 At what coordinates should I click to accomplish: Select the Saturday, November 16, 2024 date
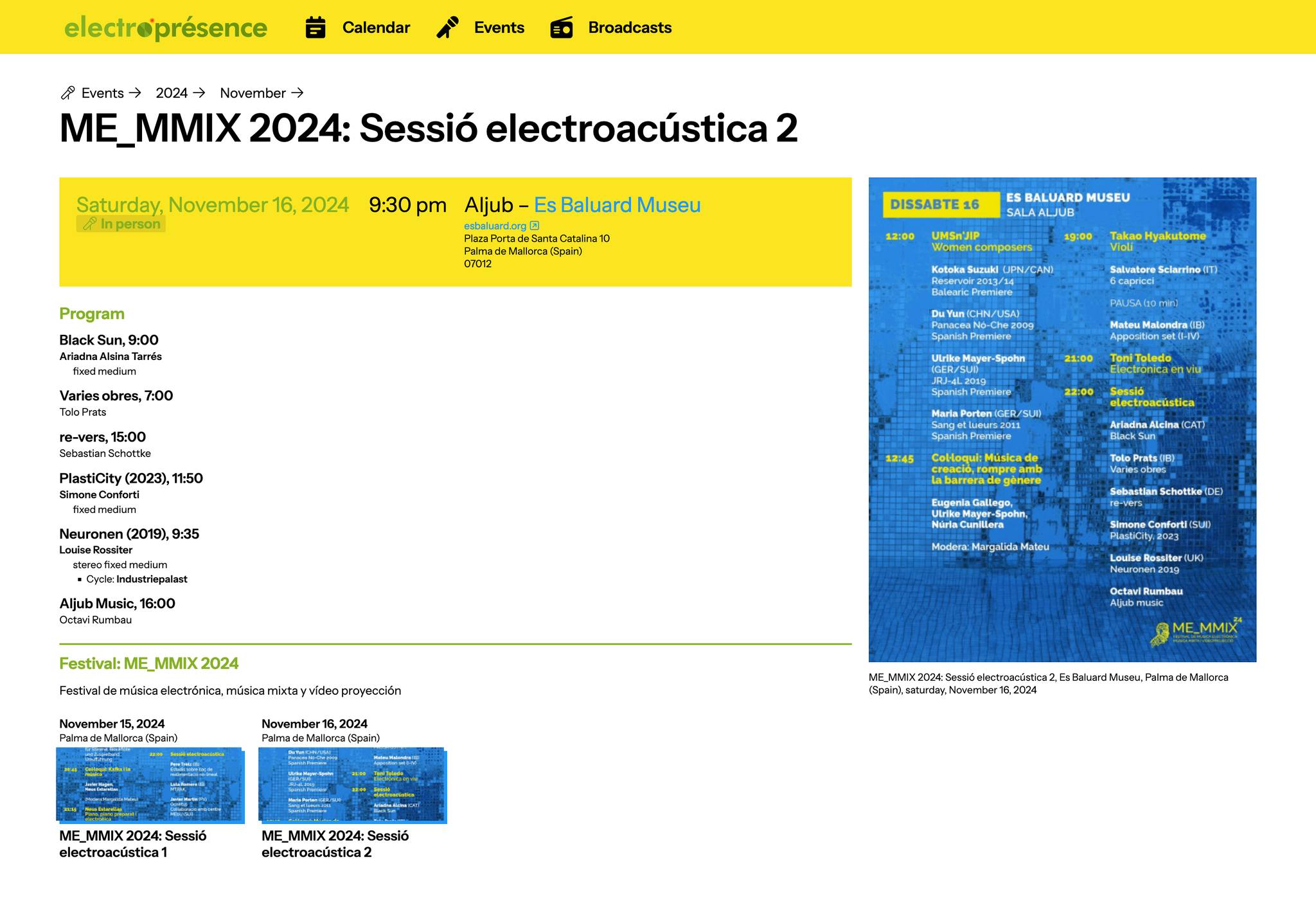point(213,205)
